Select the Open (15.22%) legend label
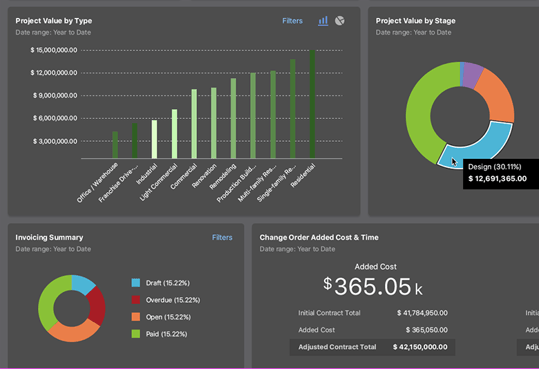539x369 pixels. tap(168, 317)
